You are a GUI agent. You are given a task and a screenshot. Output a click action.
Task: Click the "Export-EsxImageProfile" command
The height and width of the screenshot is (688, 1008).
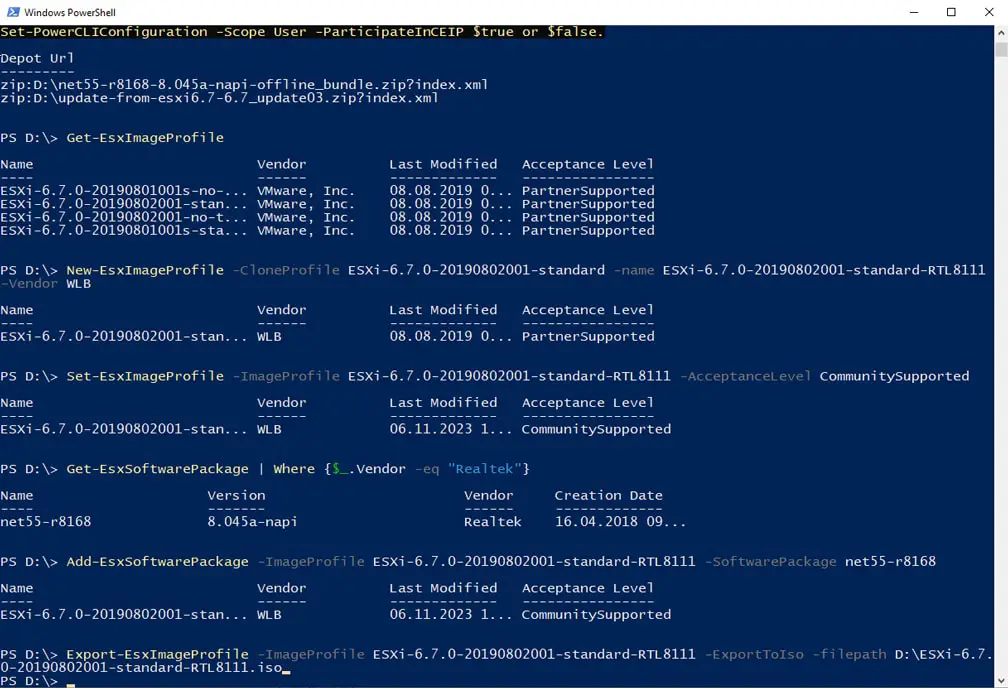(x=158, y=654)
